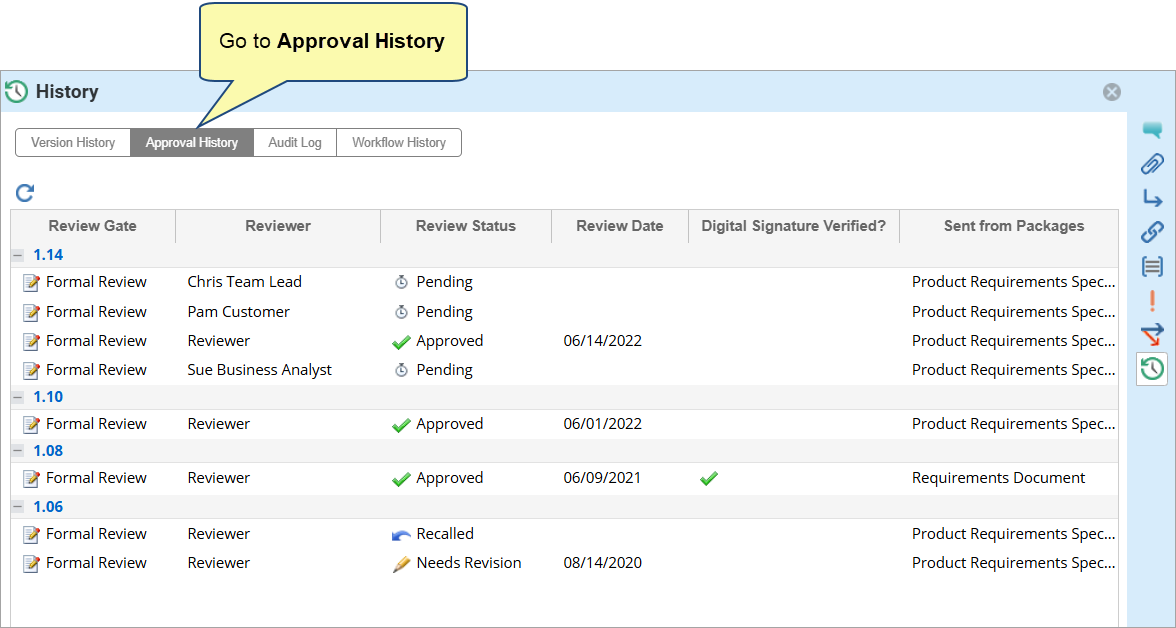Click the history clock icon in sidebar
The width and height of the screenshot is (1176, 628).
click(x=1152, y=368)
